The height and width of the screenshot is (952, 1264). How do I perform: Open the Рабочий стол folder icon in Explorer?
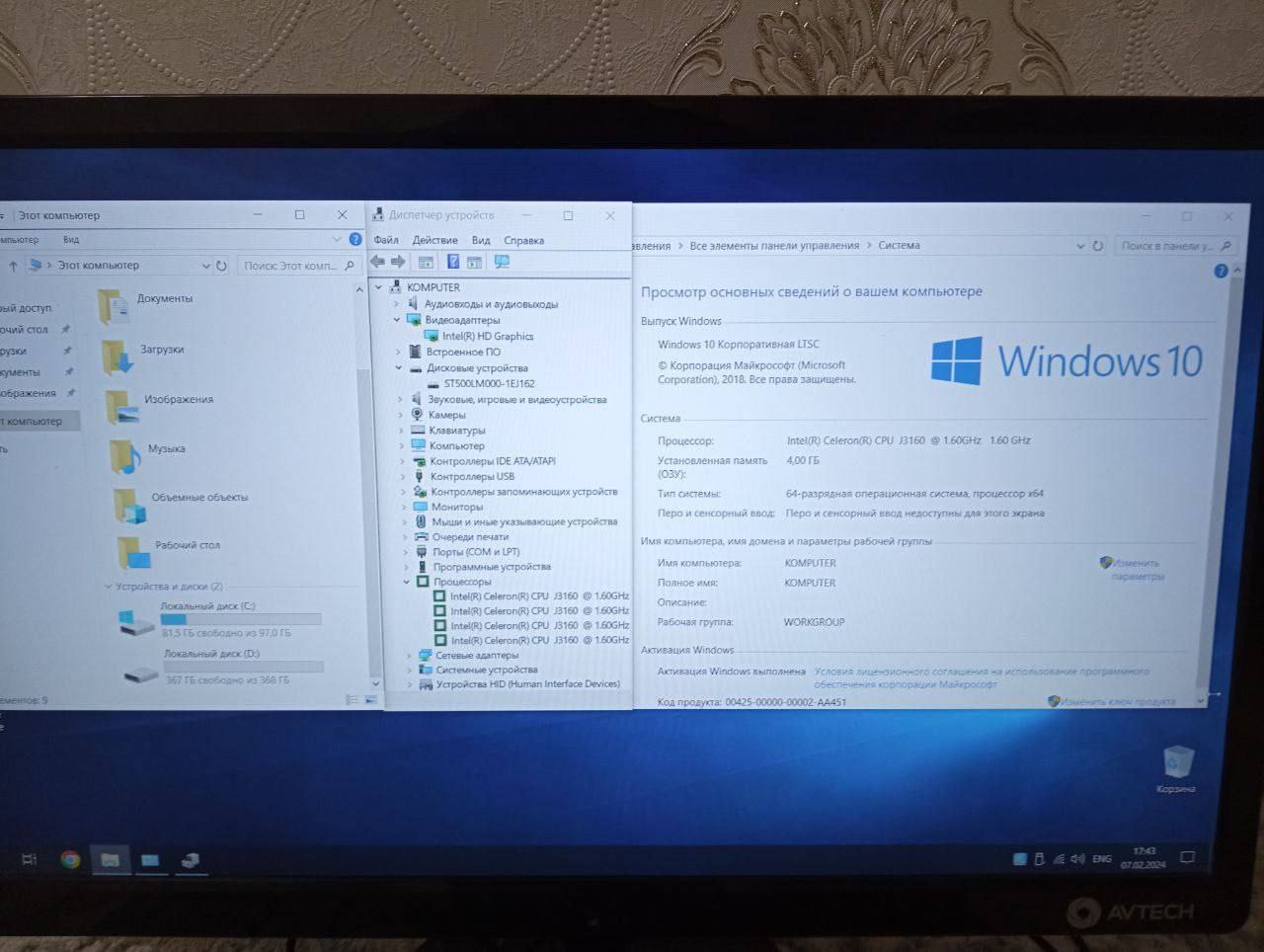click(x=133, y=552)
